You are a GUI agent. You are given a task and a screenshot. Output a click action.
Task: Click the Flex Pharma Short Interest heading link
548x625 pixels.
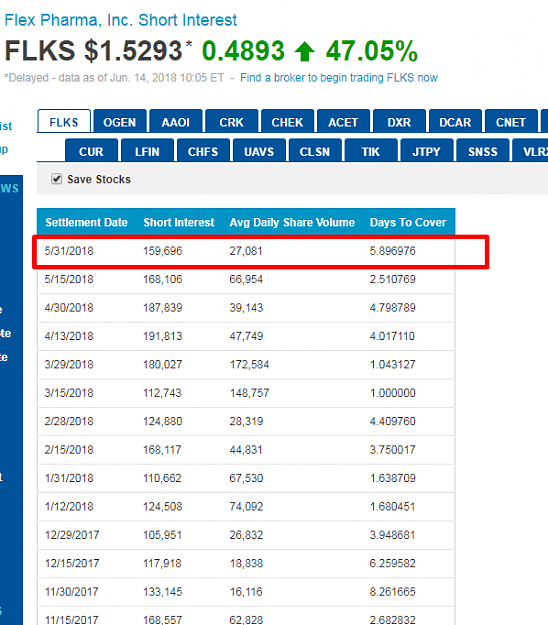tap(121, 20)
